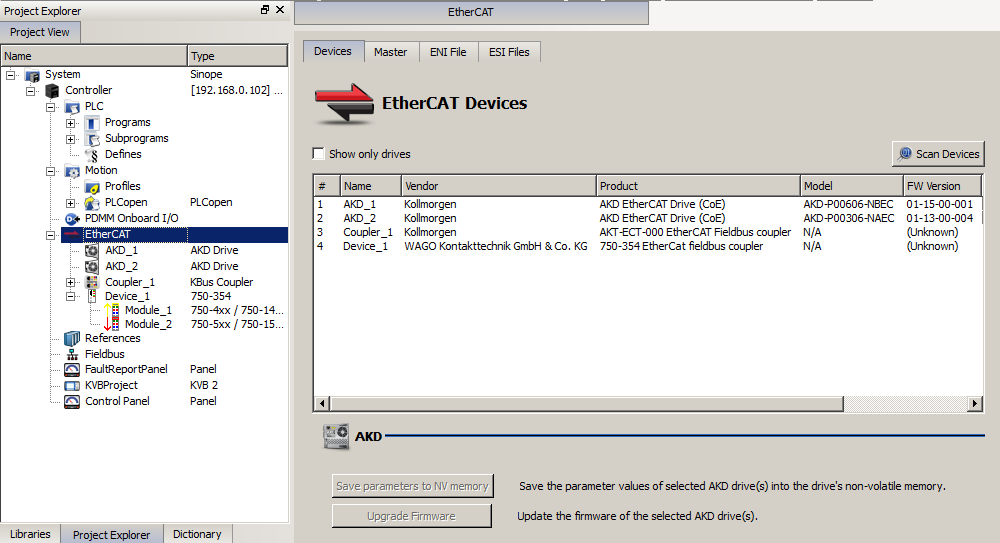Float the Project Explorer panel
The image size is (1000, 543).
pos(265,10)
